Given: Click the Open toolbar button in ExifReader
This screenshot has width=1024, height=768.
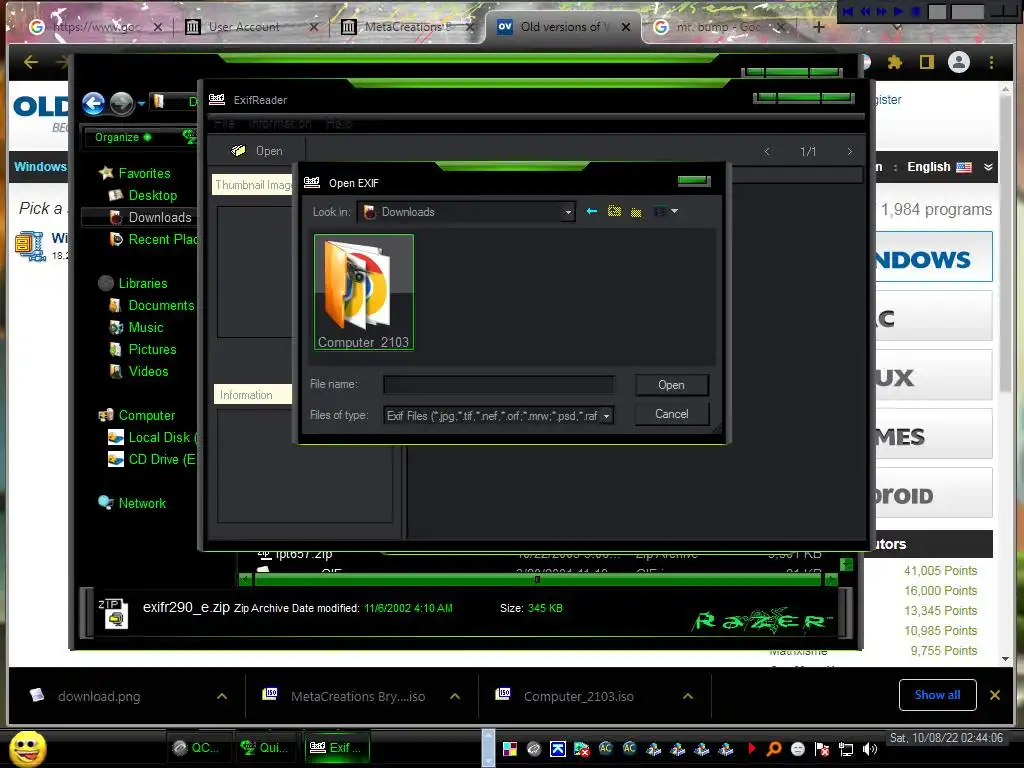Looking at the screenshot, I should click(257, 151).
